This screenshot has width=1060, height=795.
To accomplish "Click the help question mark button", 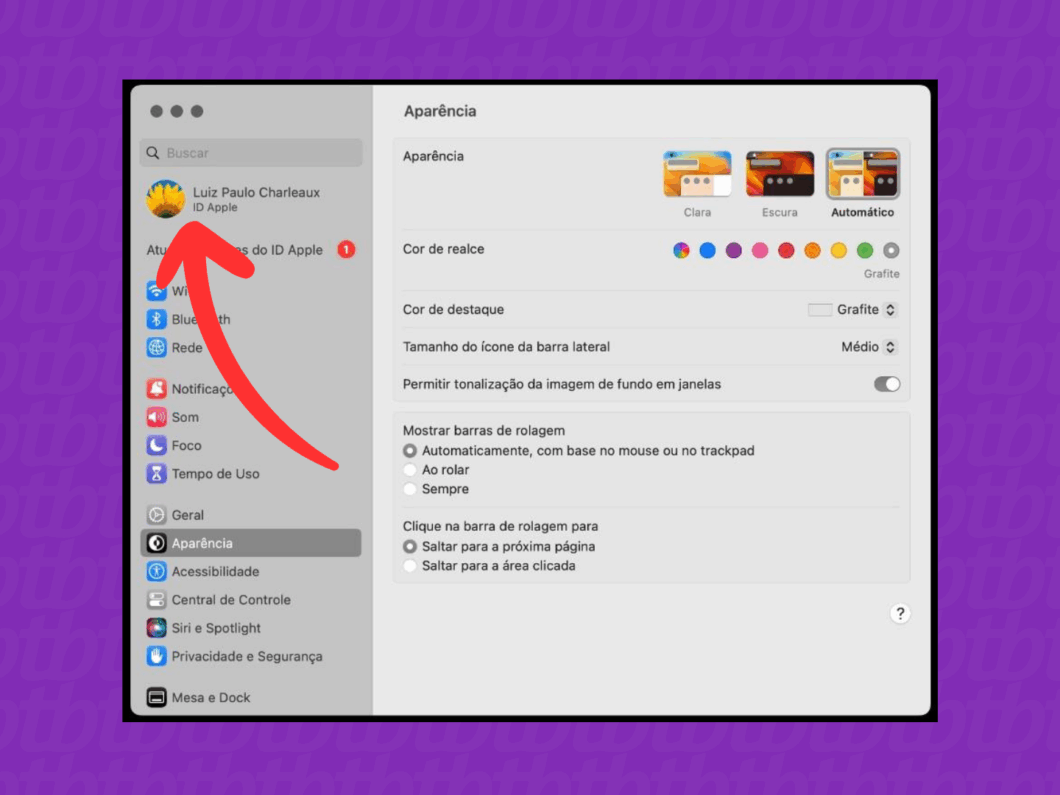I will tap(900, 614).
